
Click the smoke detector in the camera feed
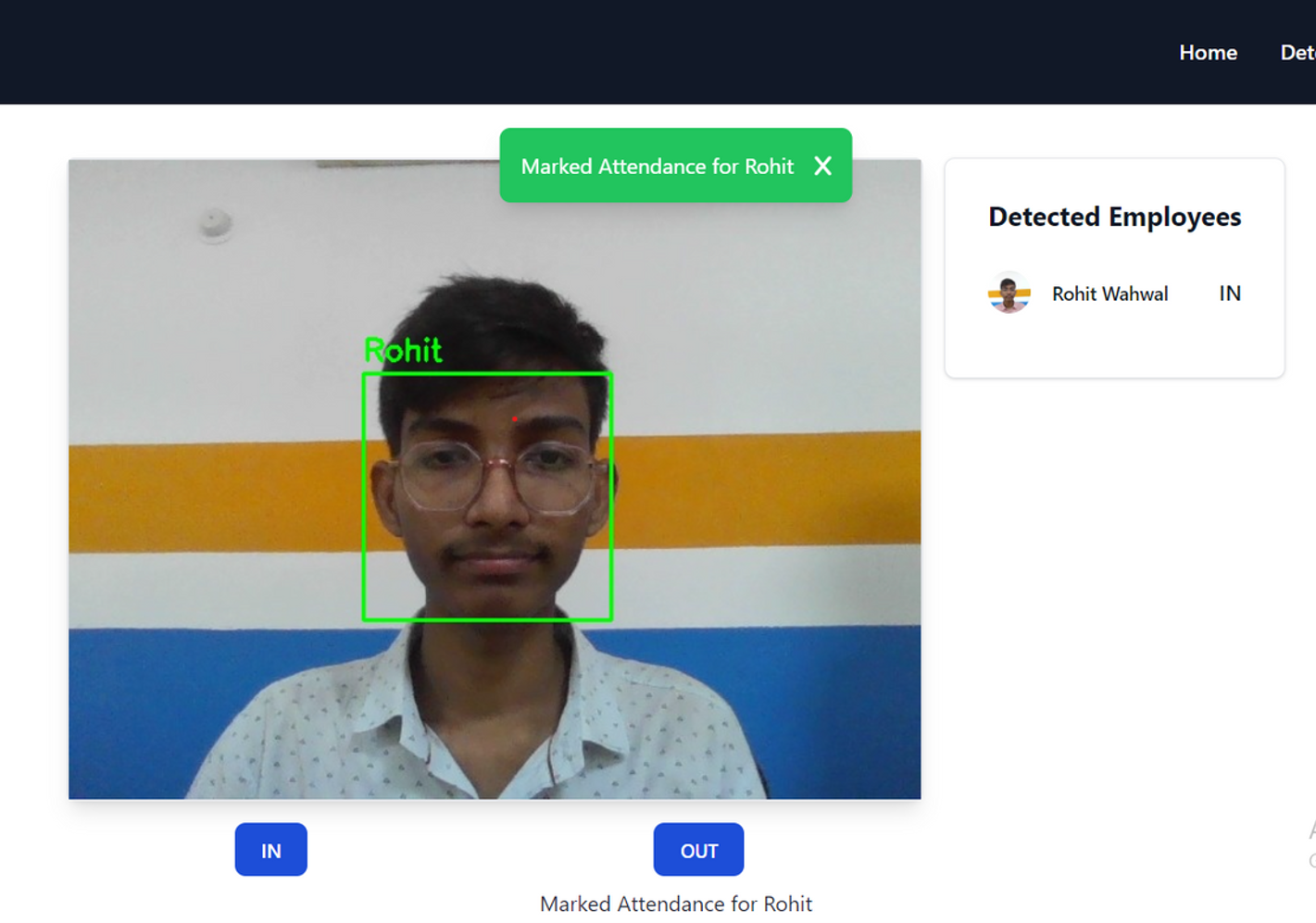(216, 223)
